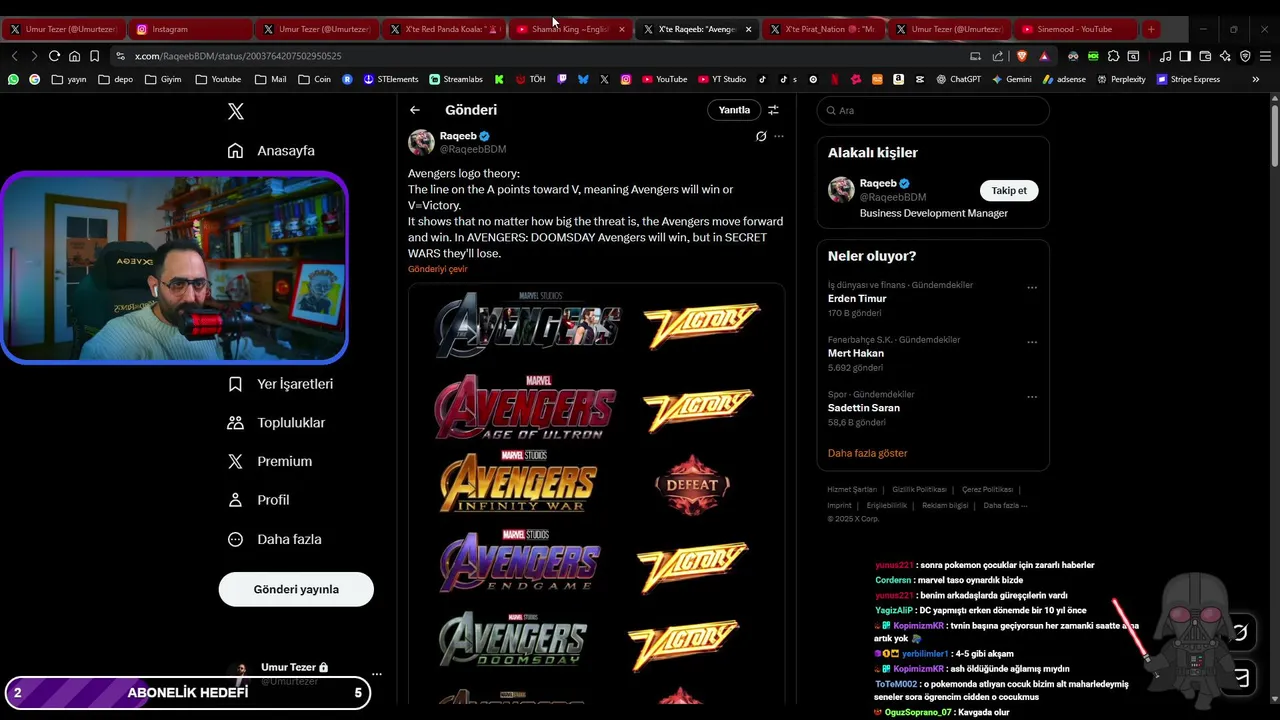Viewport: 1280px width, 720px height.
Task: Open options for the Mert Hakan trend
Action: 1032,342
